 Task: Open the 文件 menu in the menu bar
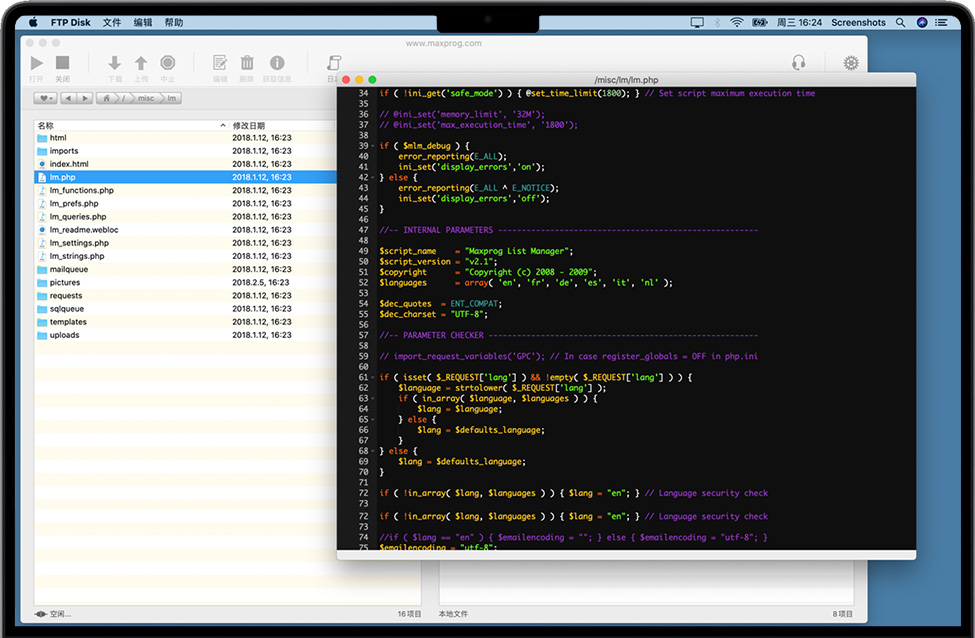click(x=111, y=22)
